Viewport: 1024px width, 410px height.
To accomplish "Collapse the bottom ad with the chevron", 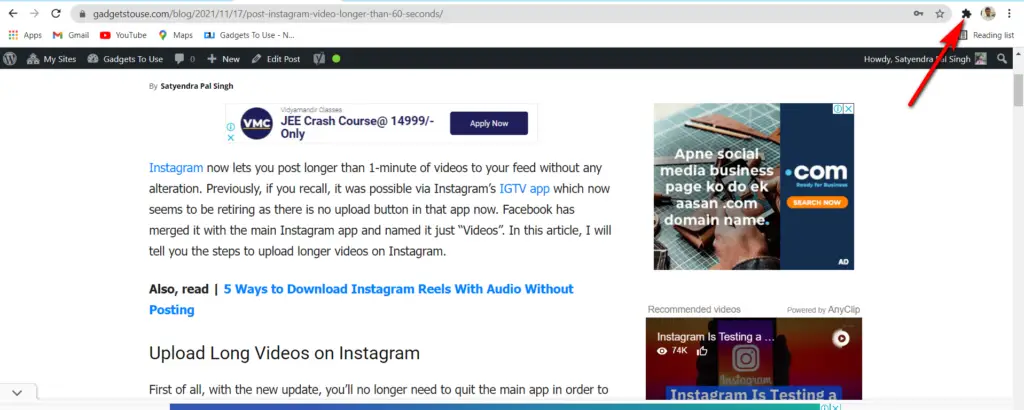I will pos(17,392).
